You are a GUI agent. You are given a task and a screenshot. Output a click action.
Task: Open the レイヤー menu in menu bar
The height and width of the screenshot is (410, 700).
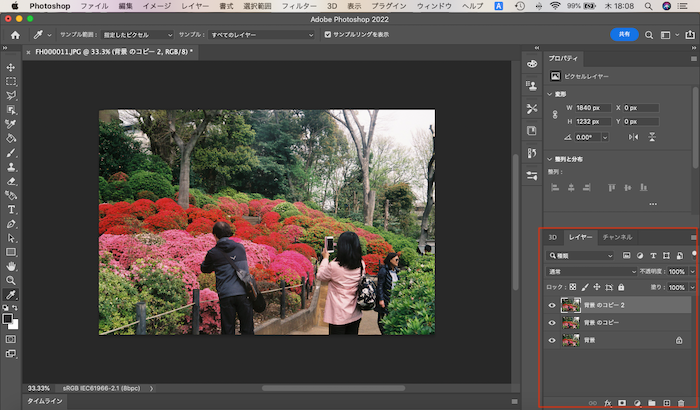(195, 6)
